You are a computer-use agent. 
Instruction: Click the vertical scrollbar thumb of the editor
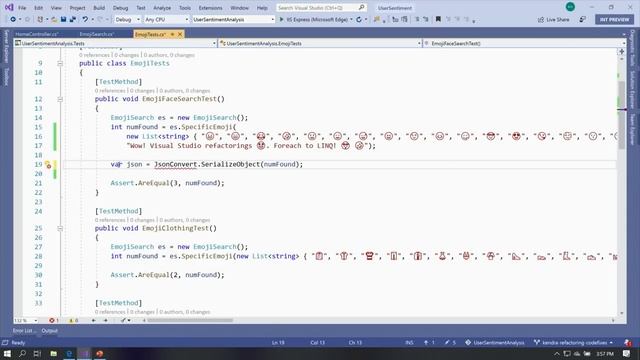coord(622,115)
